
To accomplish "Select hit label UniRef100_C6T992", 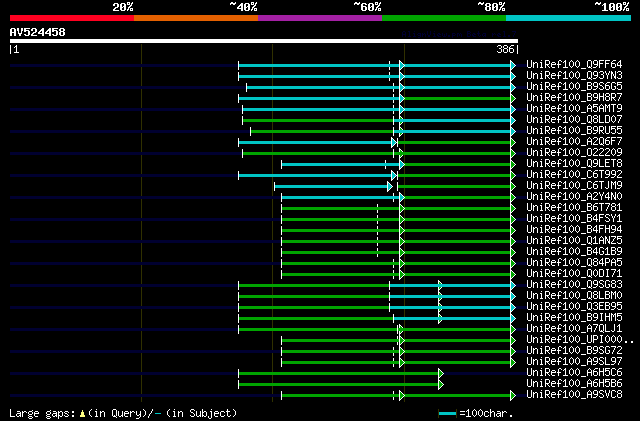I will point(574,175).
